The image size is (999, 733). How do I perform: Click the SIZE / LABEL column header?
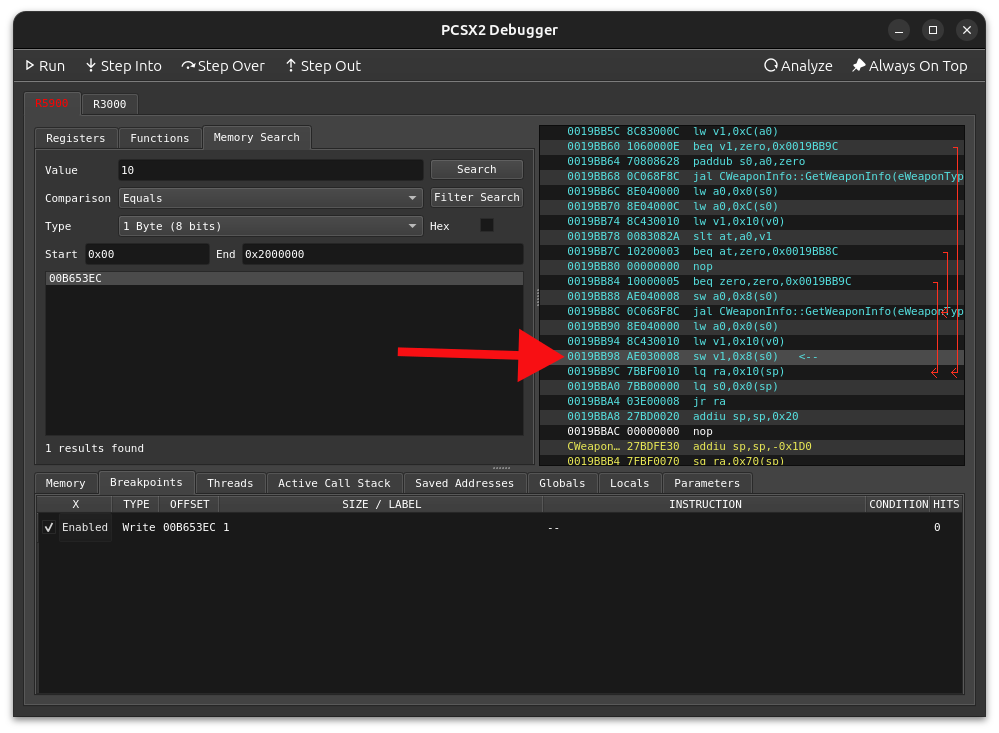point(381,504)
